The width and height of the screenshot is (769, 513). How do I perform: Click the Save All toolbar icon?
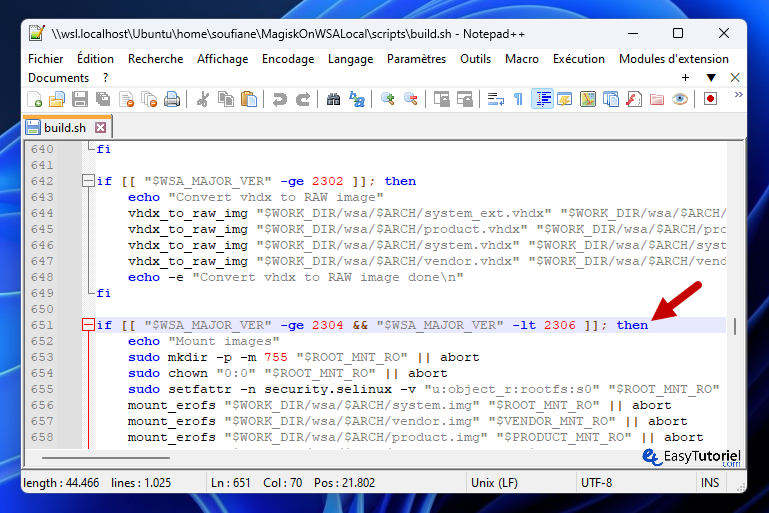[103, 100]
